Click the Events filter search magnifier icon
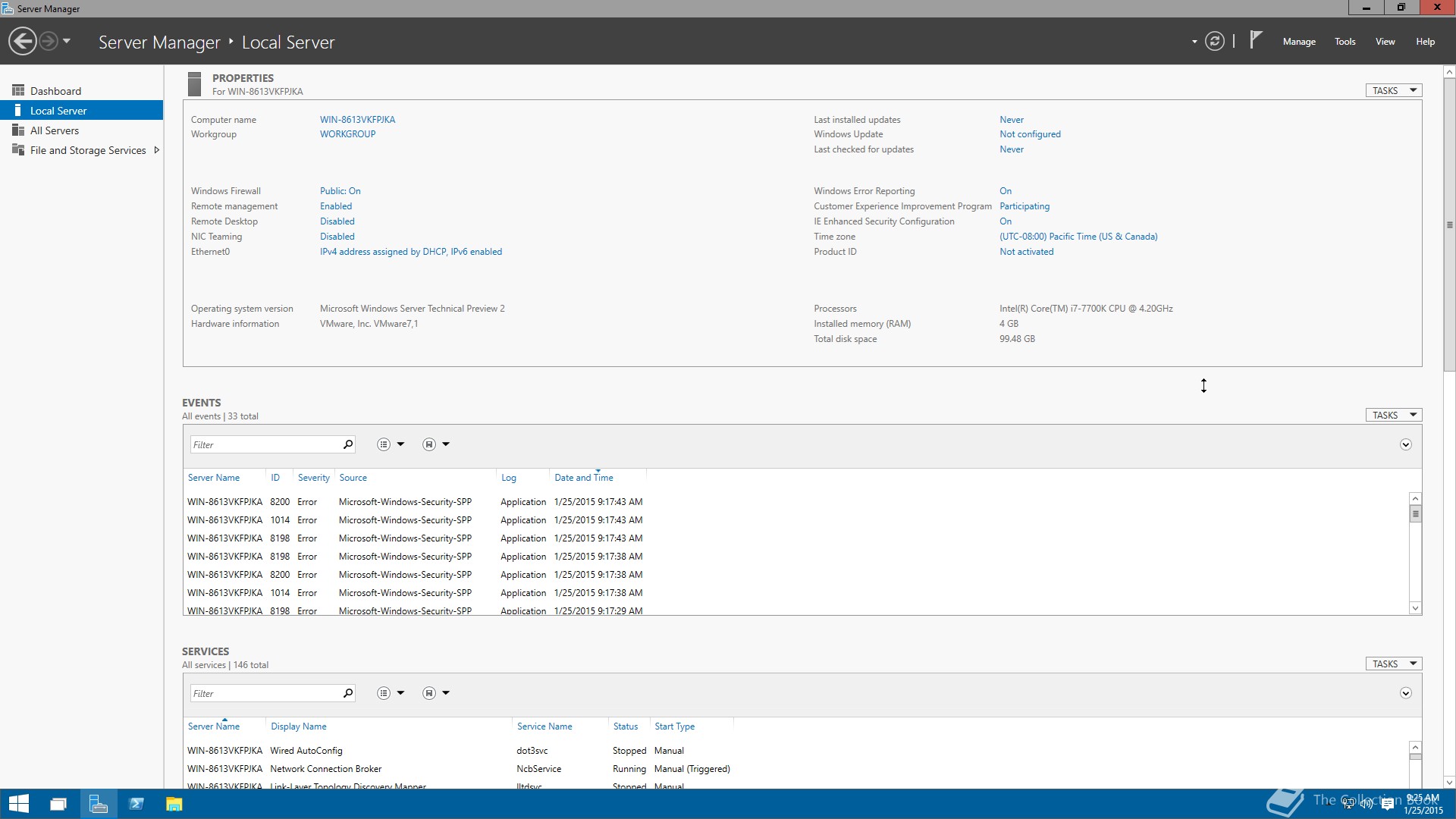The width and height of the screenshot is (1456, 819). [x=348, y=444]
